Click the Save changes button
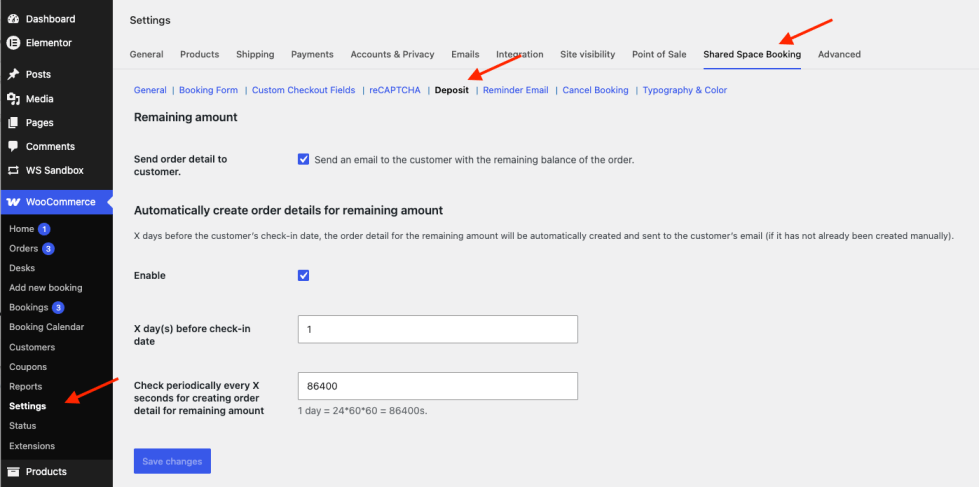979x487 pixels. 172,461
